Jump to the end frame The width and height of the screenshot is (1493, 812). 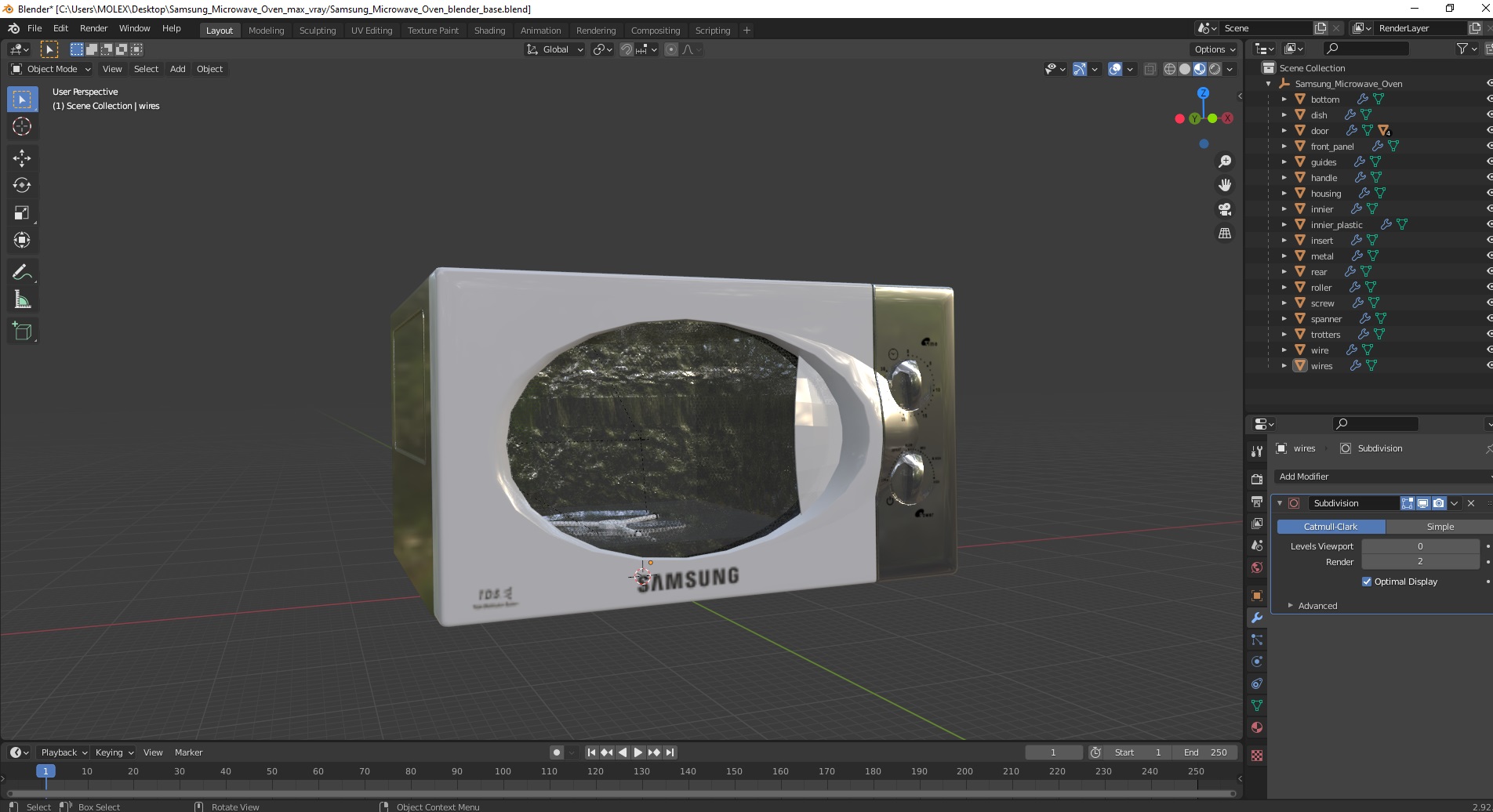[x=670, y=752]
